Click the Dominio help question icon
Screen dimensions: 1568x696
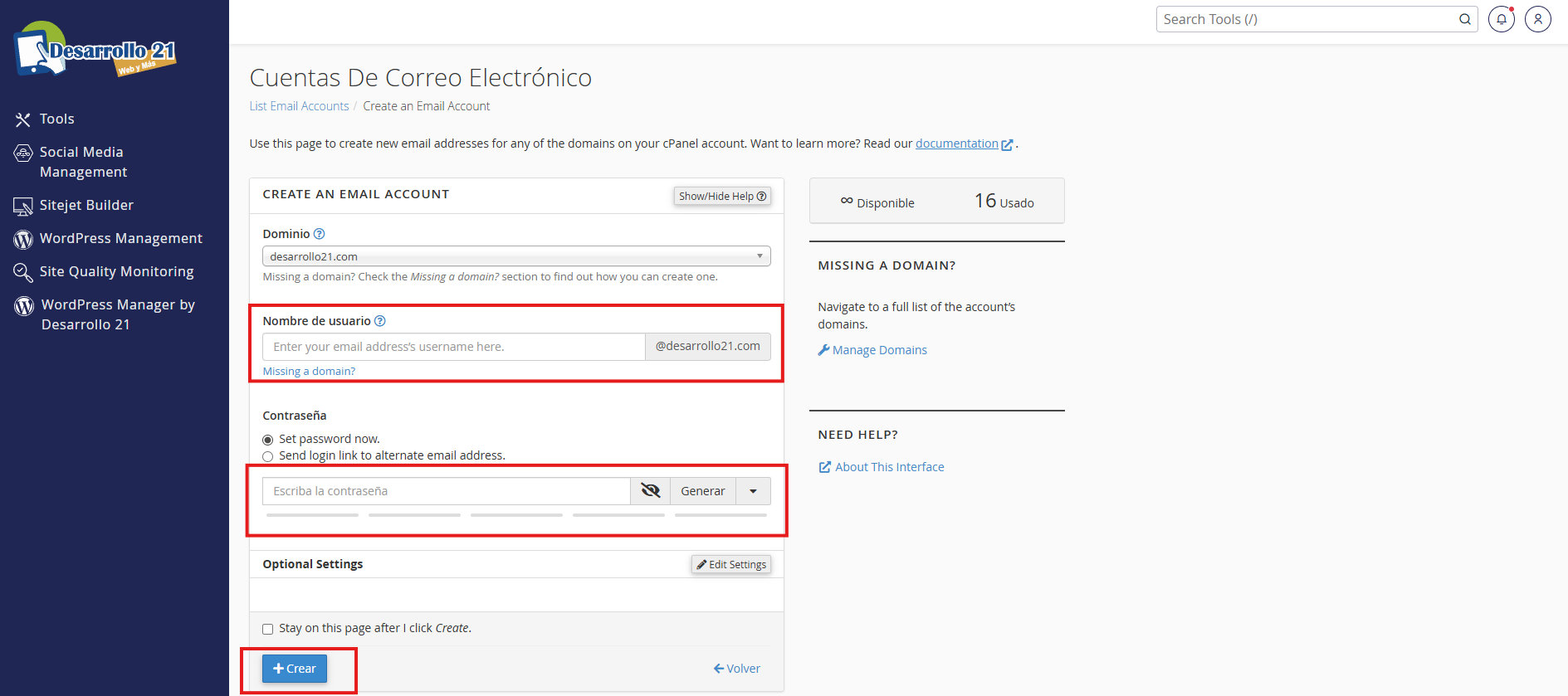pyautogui.click(x=320, y=234)
